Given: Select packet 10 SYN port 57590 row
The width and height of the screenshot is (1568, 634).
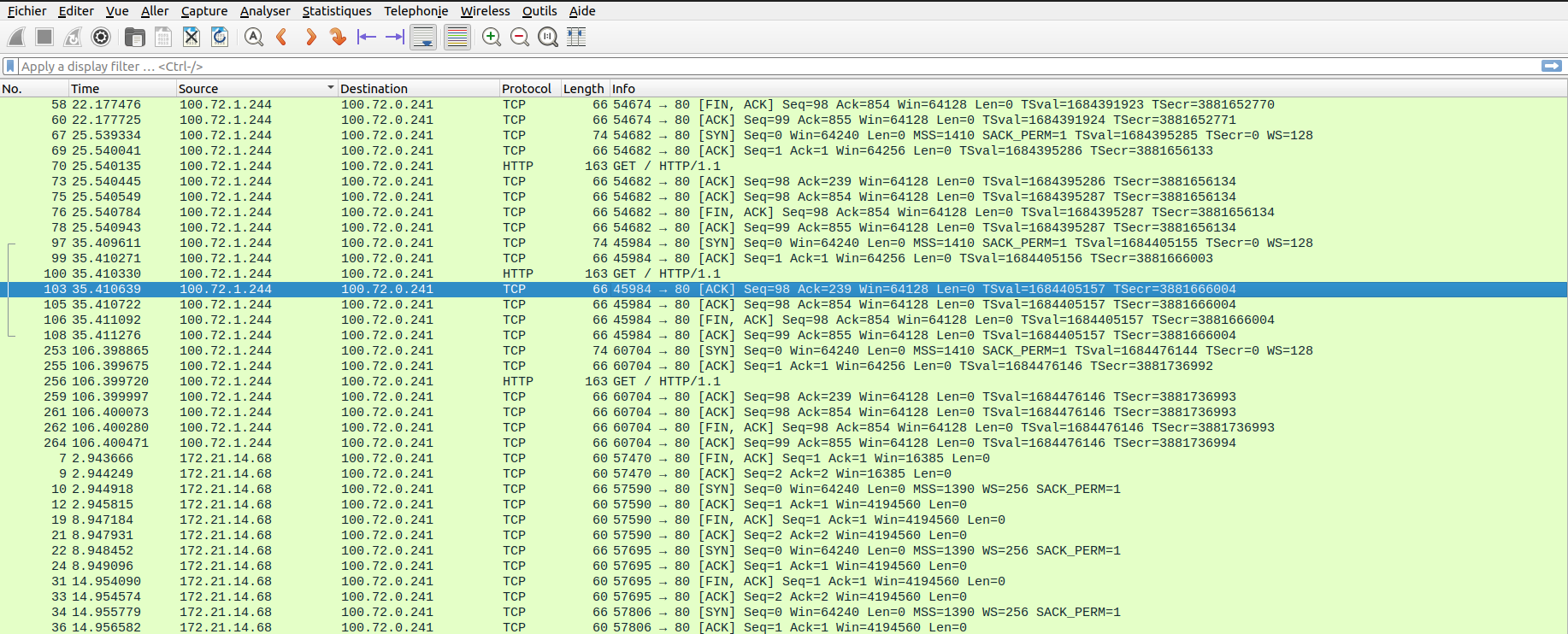Looking at the screenshot, I should click(x=784, y=490).
